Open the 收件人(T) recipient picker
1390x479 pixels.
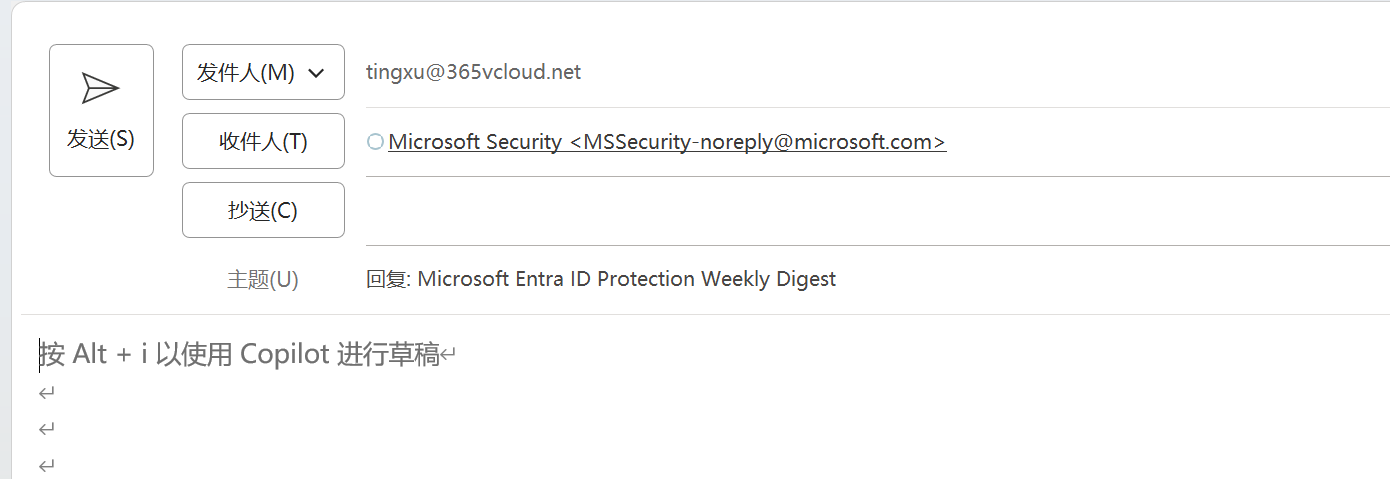[x=263, y=141]
